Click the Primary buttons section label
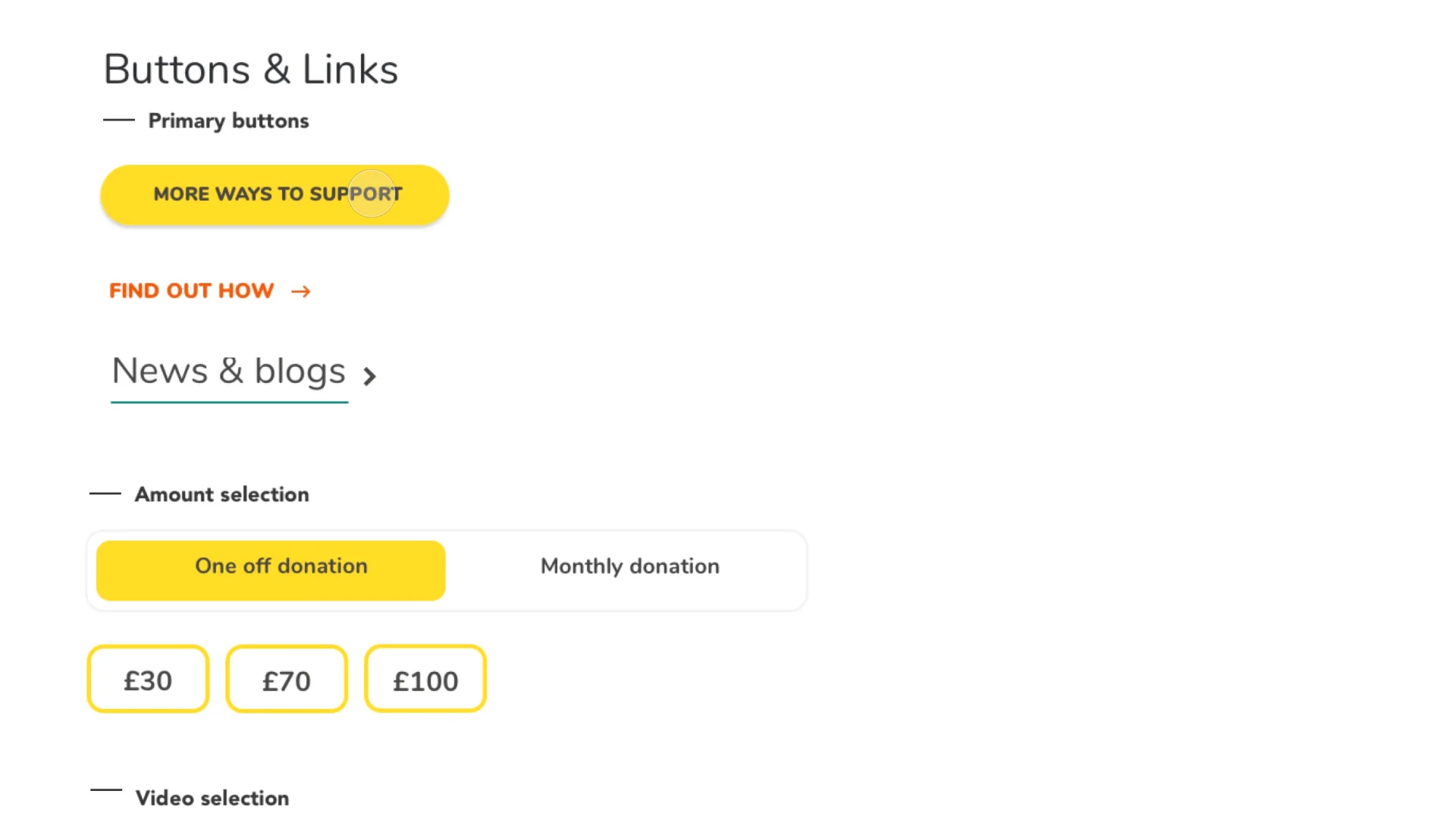Screen dimensions: 1456x819 coord(228,121)
